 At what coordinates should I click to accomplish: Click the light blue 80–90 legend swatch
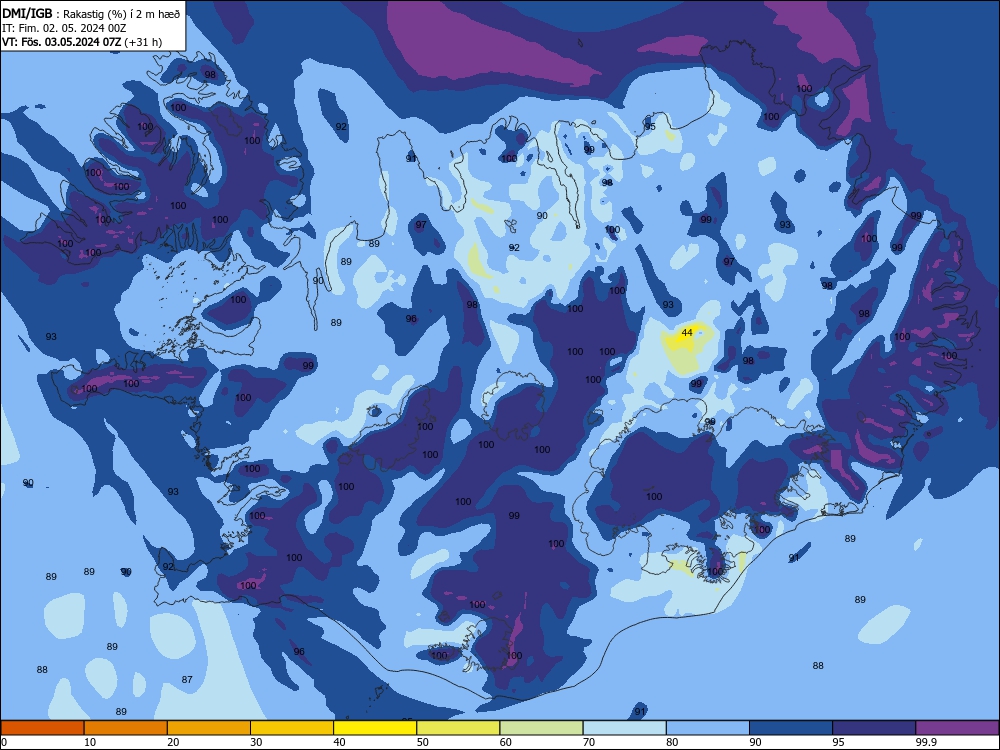708,728
